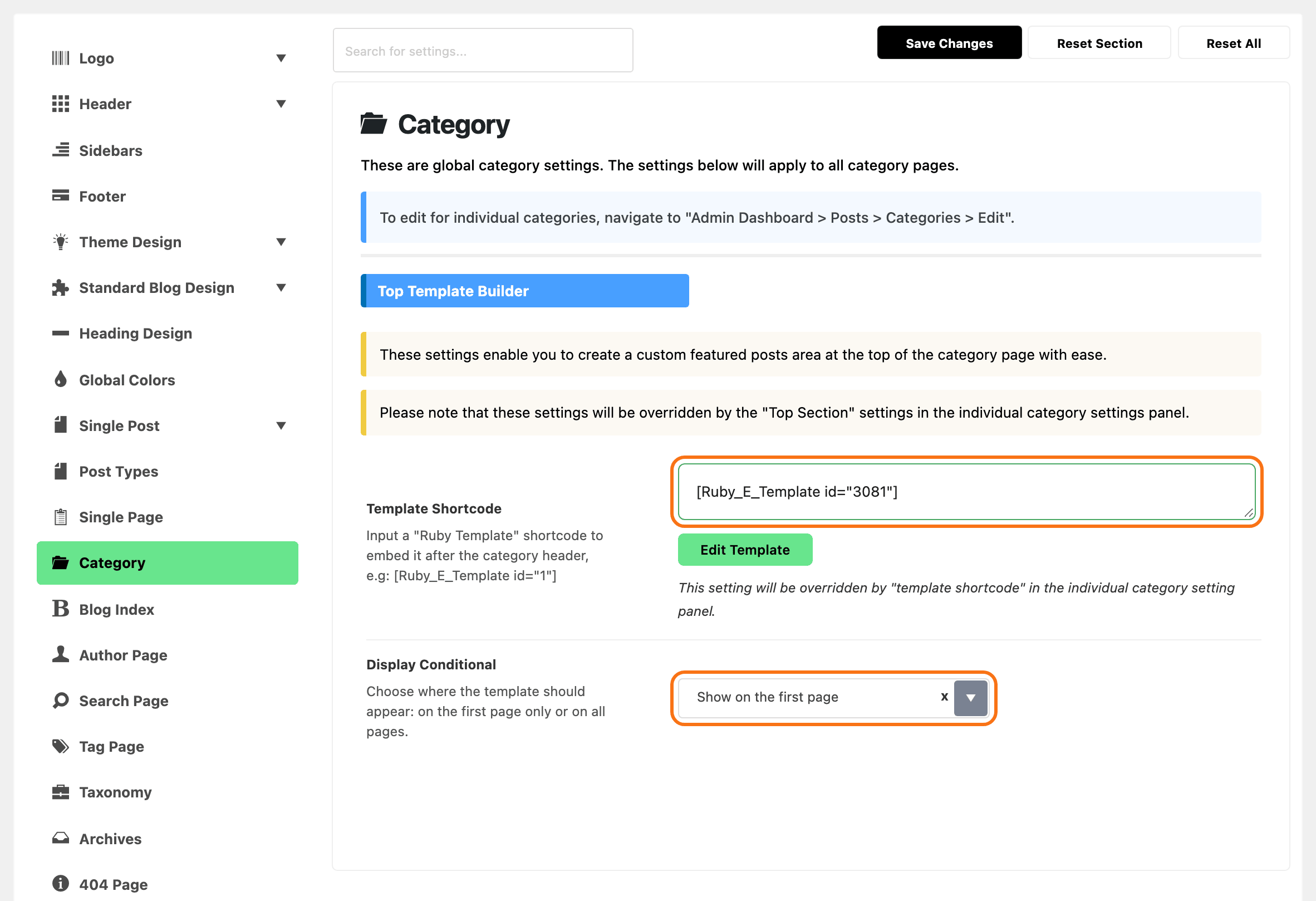Click the Single Post page icon
Screen dimensions: 1316x901
[x=61, y=425]
